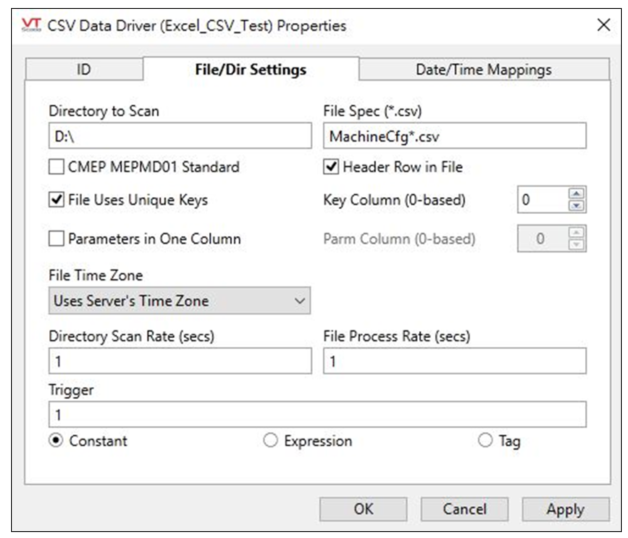Image resolution: width=628 pixels, height=538 pixels.
Task: Uncheck Header Row in File
Action: (x=331, y=167)
